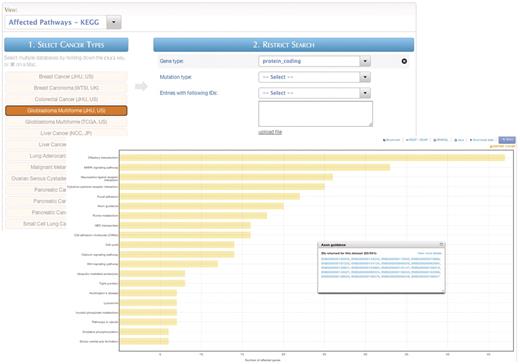
Task: Open the Gene type dropdown set to protein_coding
Action: (314, 61)
